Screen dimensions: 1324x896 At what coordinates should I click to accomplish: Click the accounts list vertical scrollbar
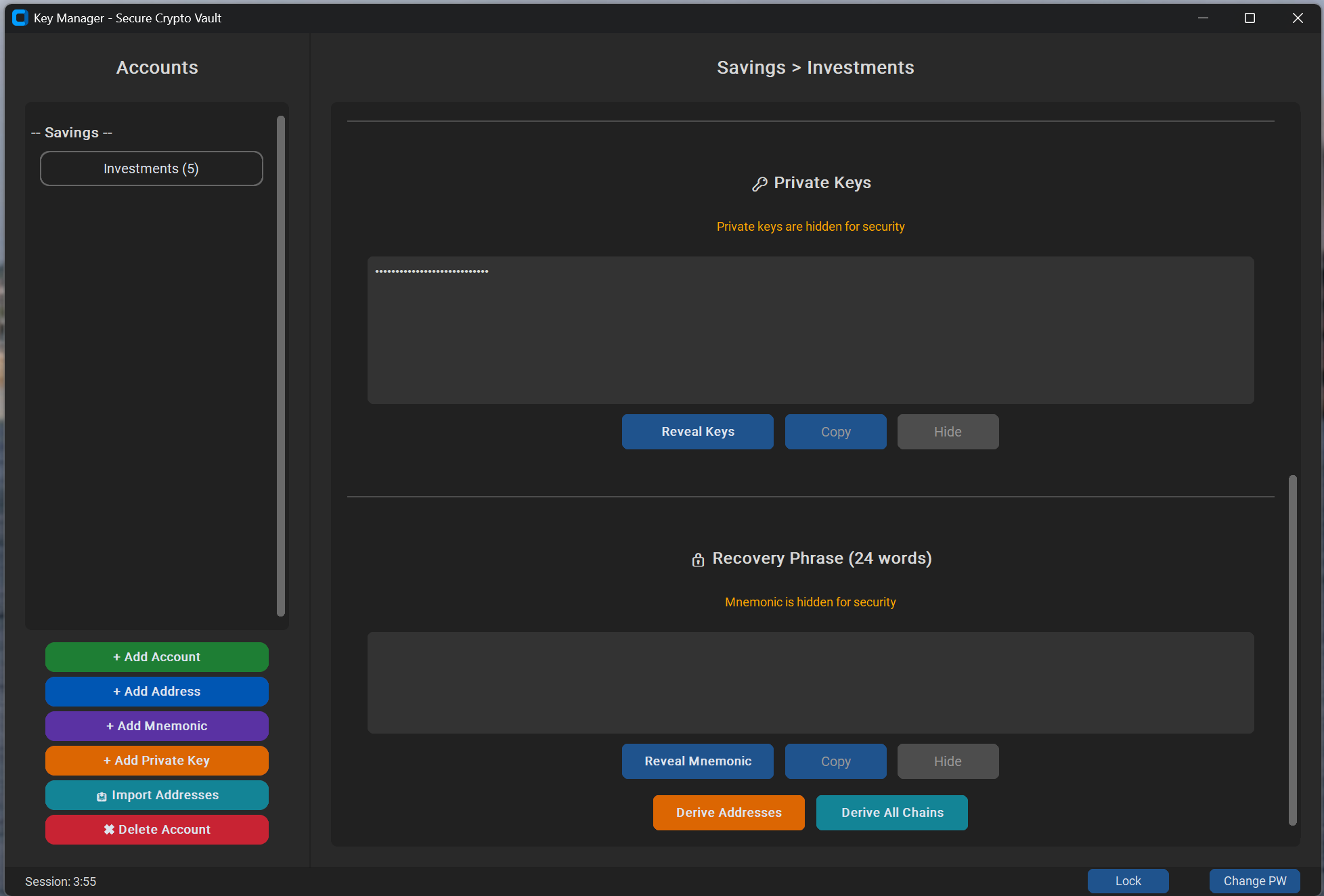coord(281,366)
